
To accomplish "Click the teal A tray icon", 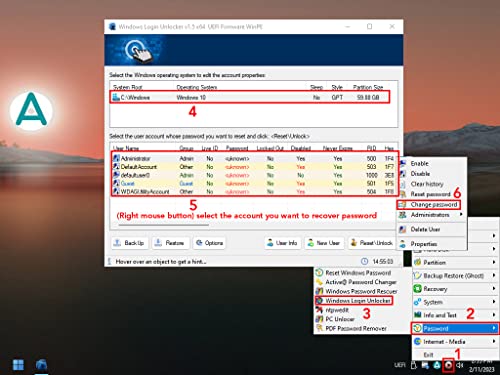I will click(437, 365).
